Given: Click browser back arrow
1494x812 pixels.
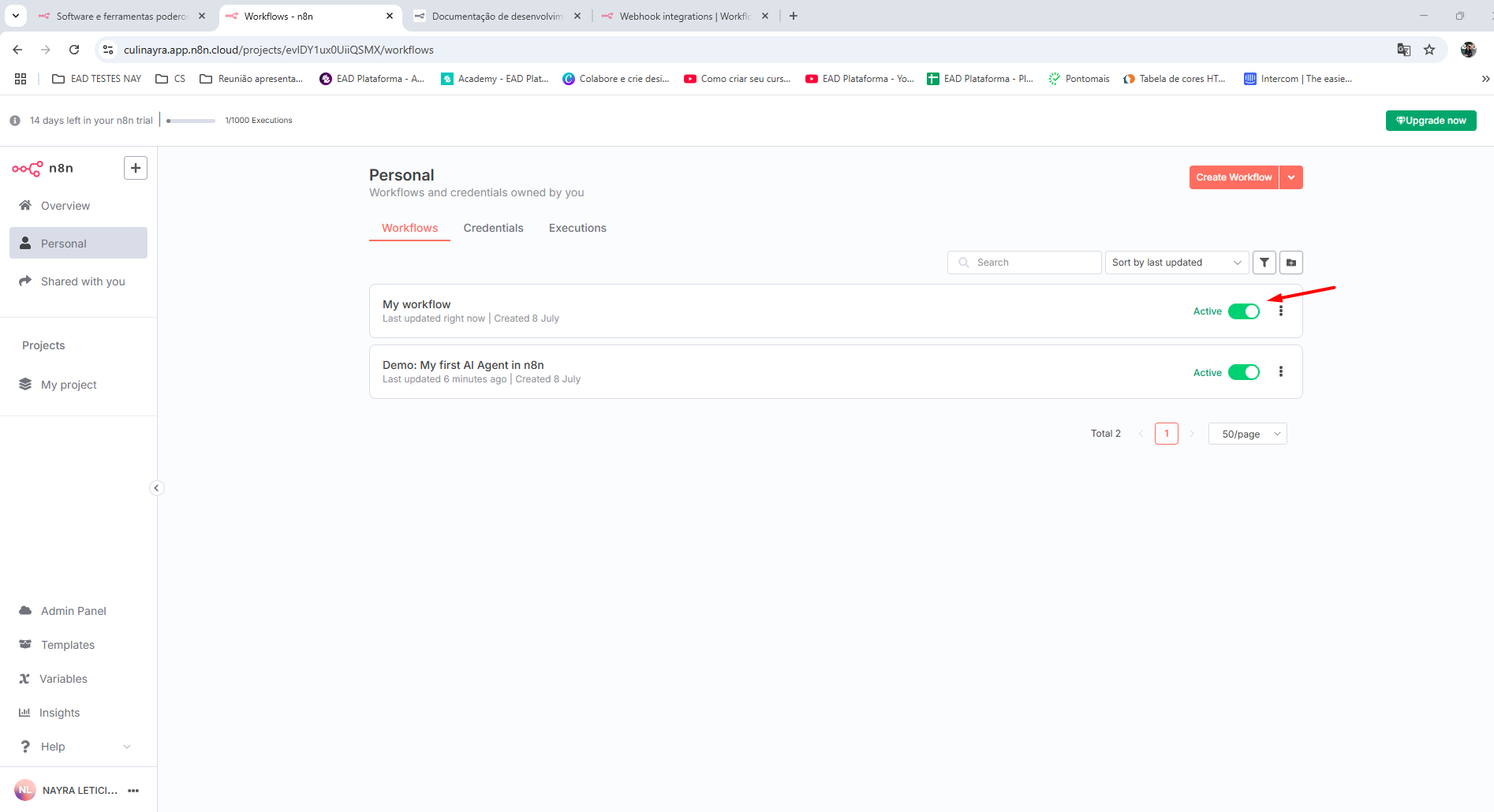Looking at the screenshot, I should 17,50.
